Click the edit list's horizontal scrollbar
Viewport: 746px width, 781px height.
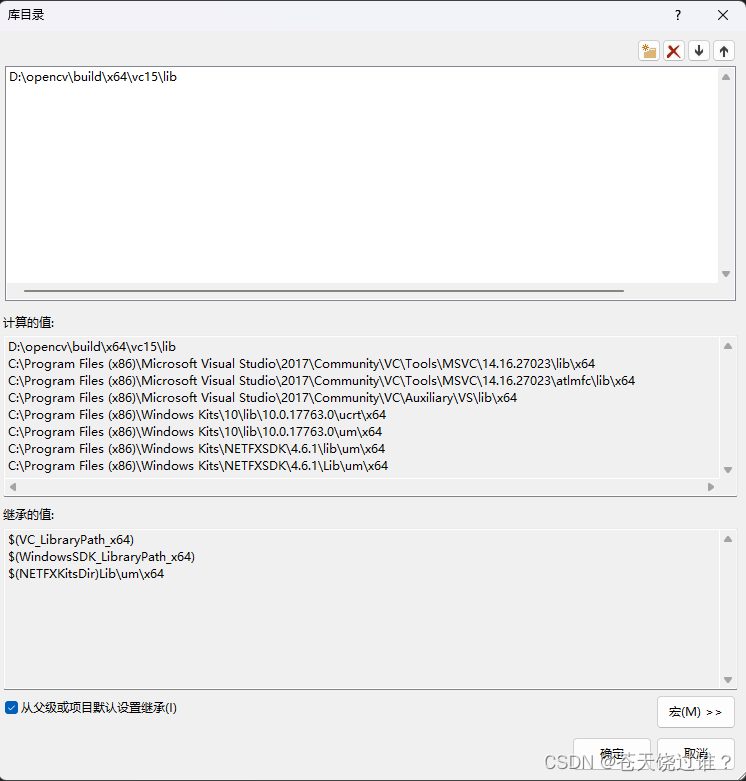(324, 291)
